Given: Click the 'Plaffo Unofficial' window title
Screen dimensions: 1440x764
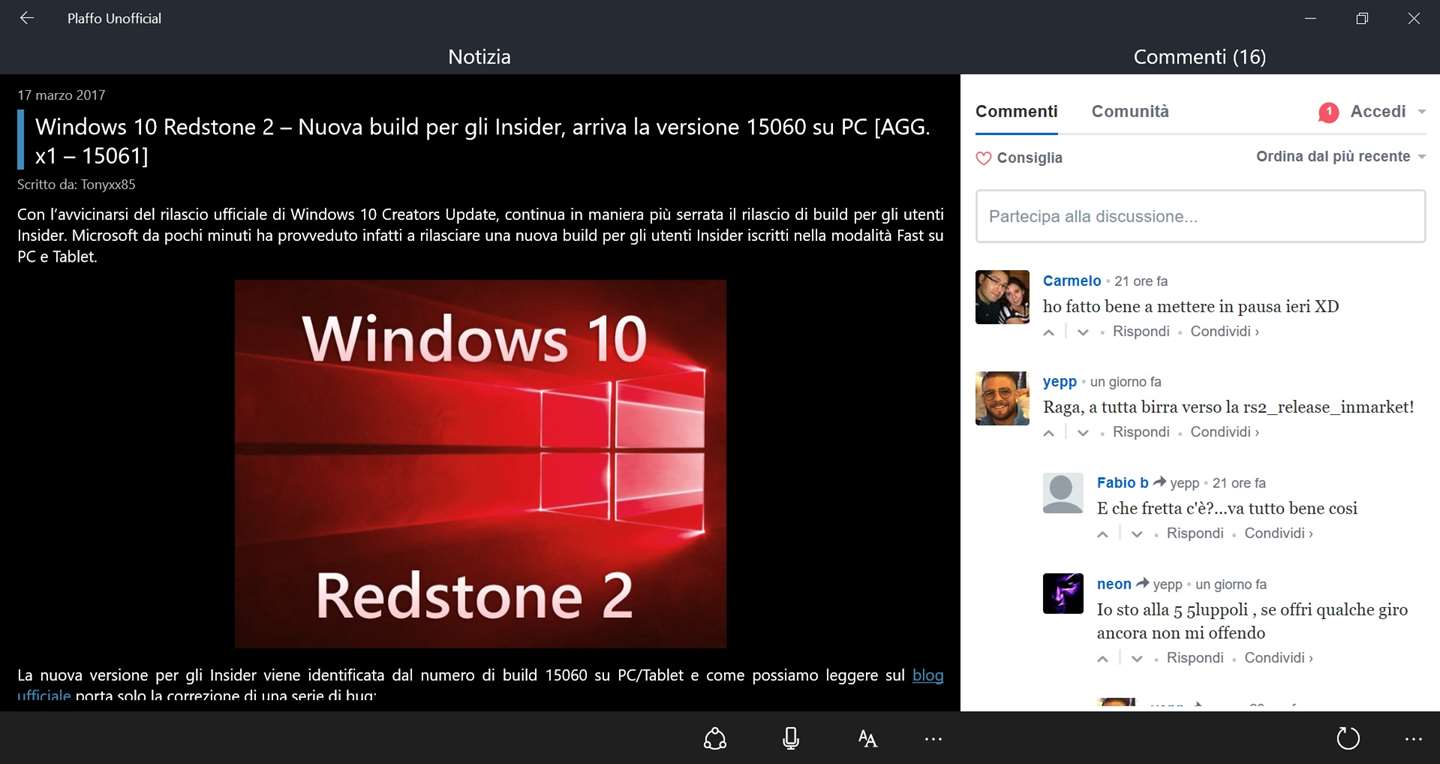Looking at the screenshot, I should point(114,18).
